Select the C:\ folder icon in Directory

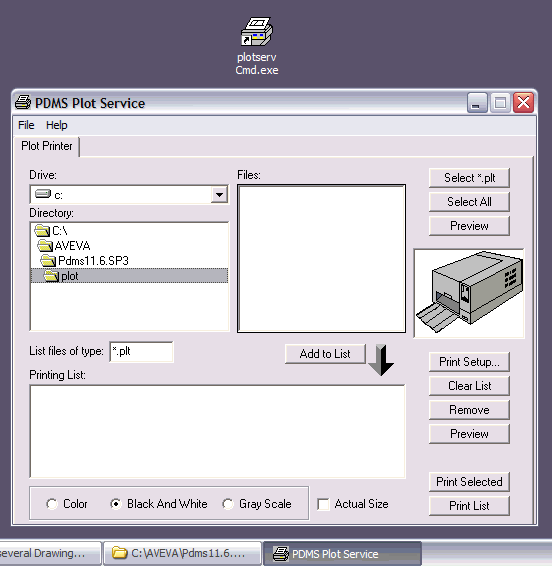42,230
